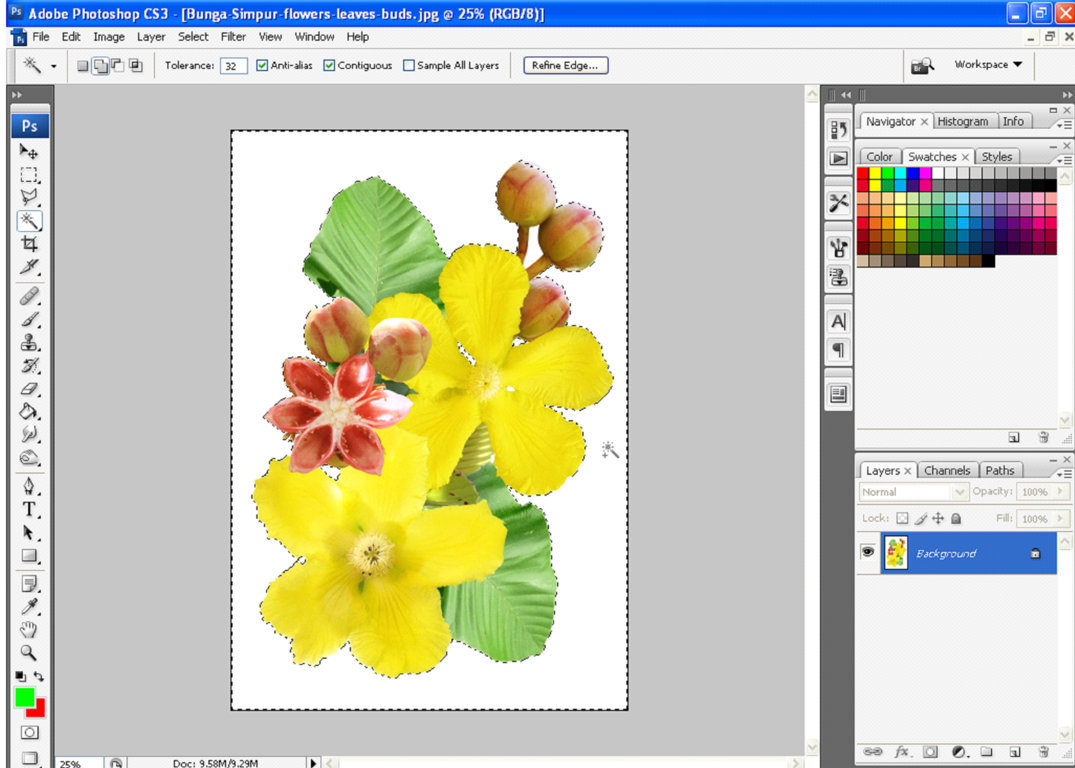The image size is (1075, 768).
Task: Click the Tolerance input field
Action: point(233,66)
